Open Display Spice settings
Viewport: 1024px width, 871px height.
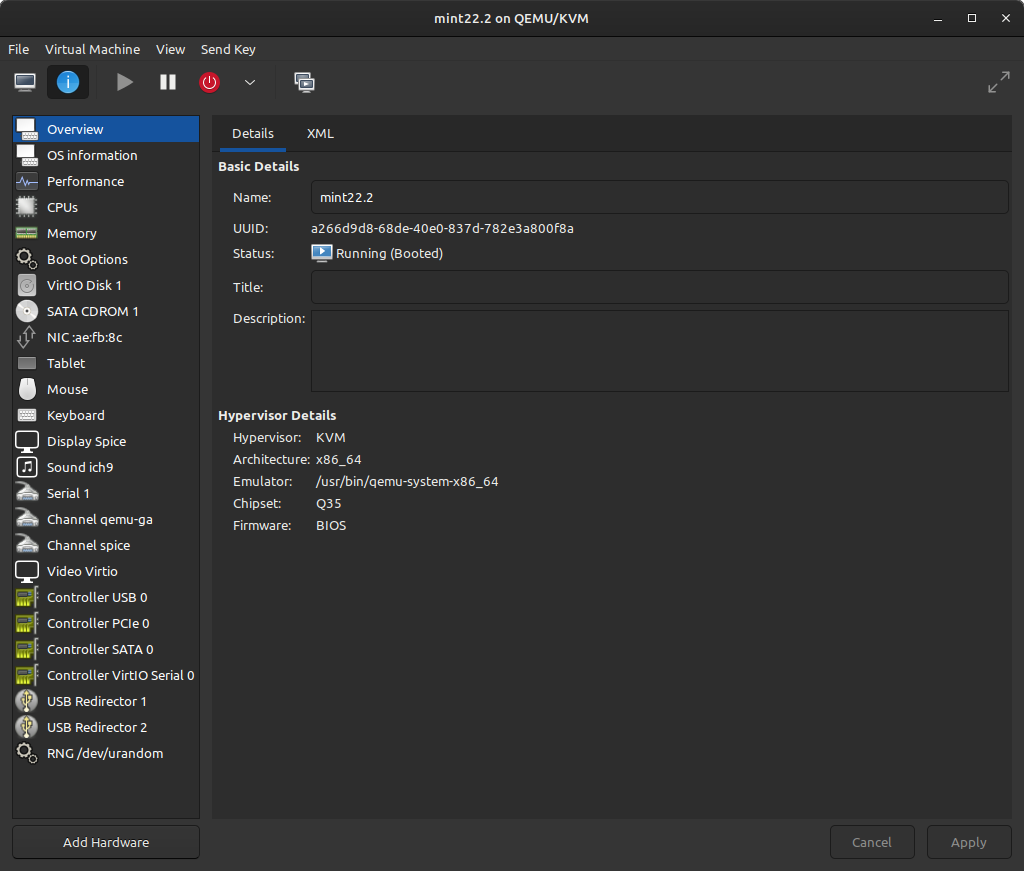point(106,441)
